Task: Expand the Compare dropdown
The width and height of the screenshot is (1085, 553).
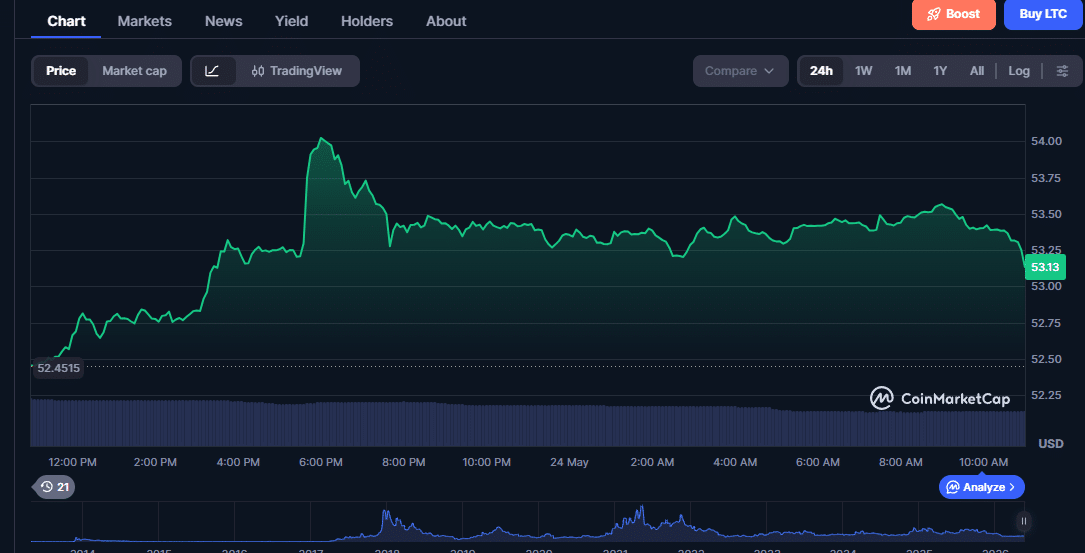Action: [740, 71]
